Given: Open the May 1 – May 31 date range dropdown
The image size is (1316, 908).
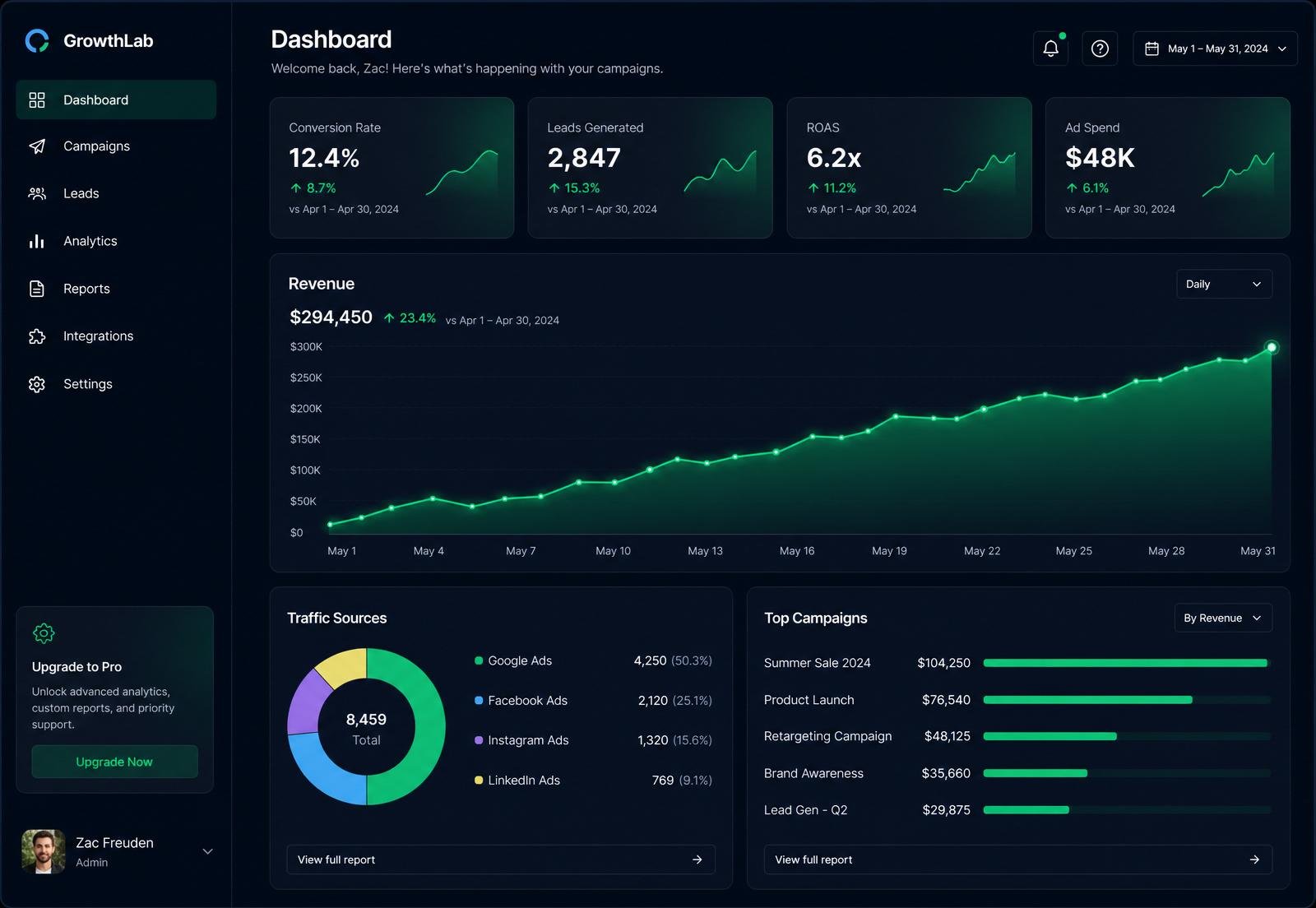Looking at the screenshot, I should pos(1215,49).
